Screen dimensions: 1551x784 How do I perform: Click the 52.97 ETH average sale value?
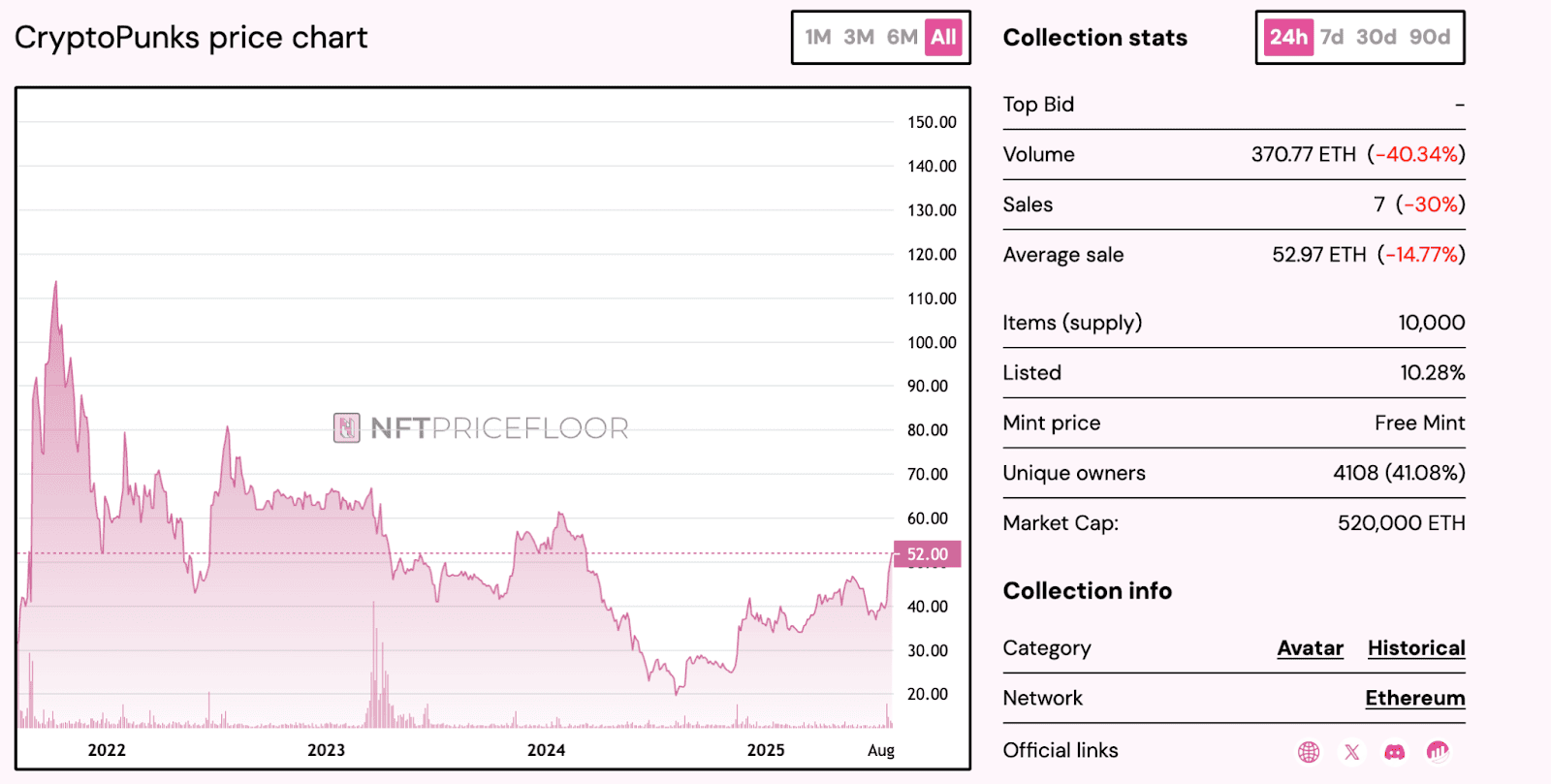(1319, 255)
